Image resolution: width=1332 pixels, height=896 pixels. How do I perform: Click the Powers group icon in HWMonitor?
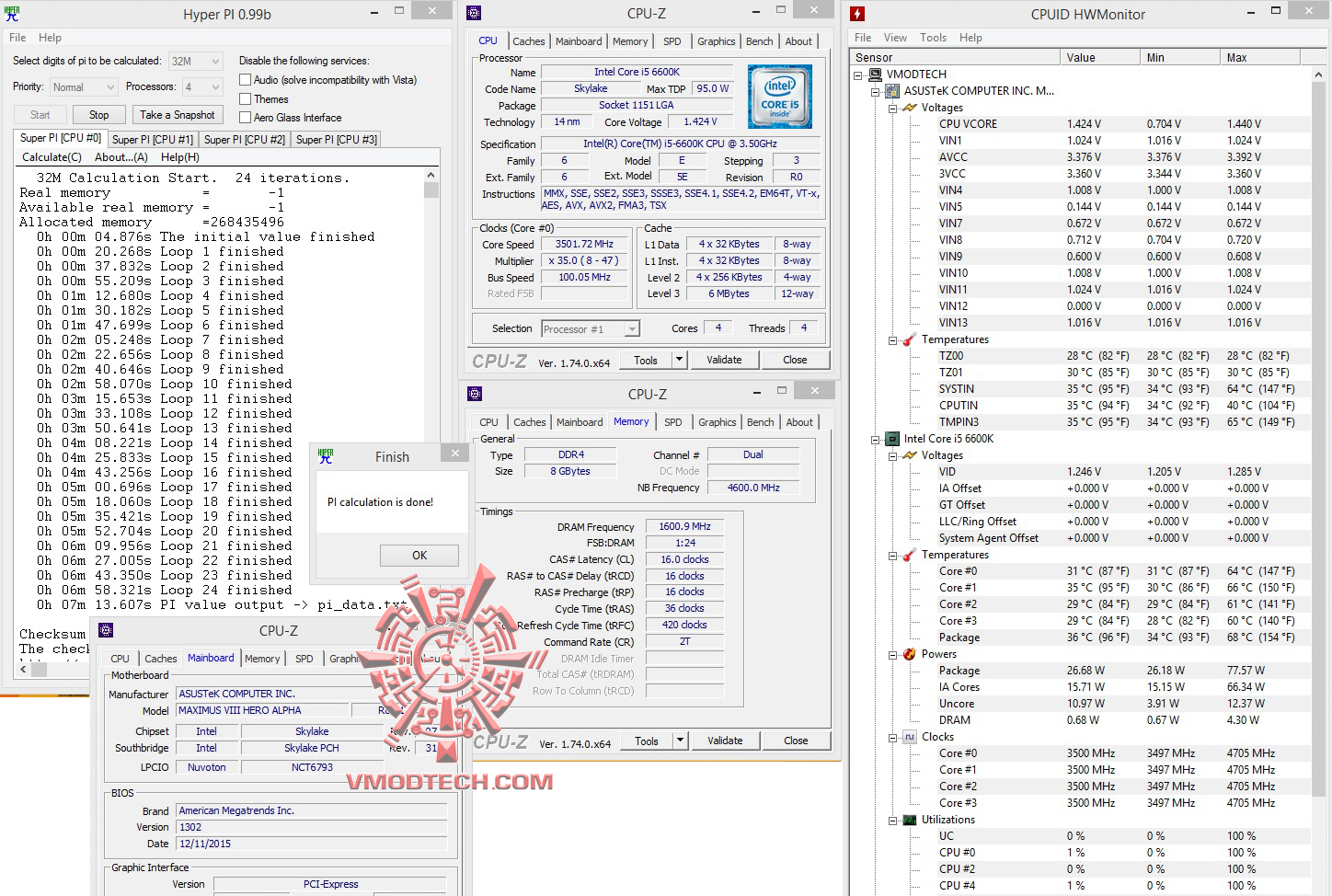(909, 654)
